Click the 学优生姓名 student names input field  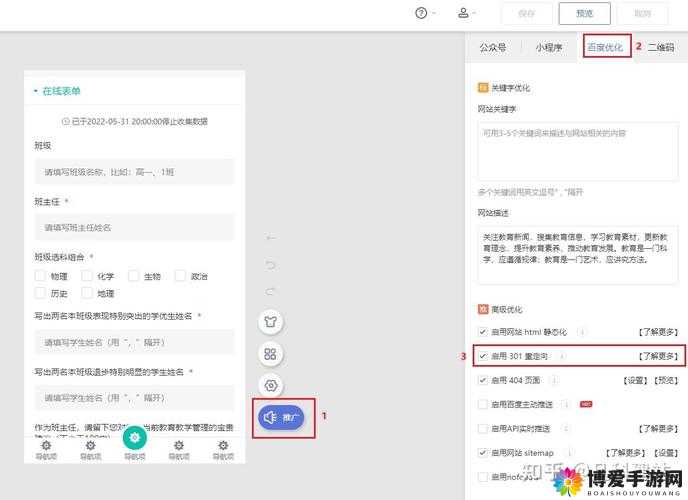(x=134, y=342)
